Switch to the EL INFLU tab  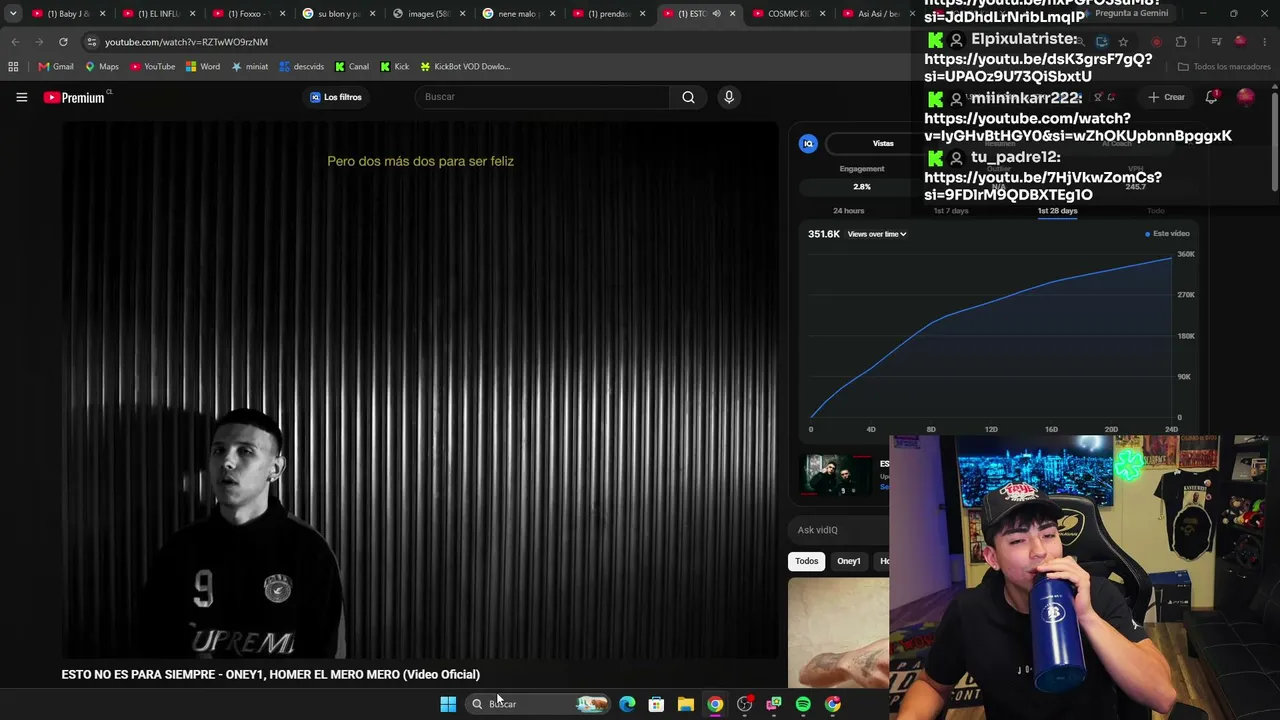[156, 14]
